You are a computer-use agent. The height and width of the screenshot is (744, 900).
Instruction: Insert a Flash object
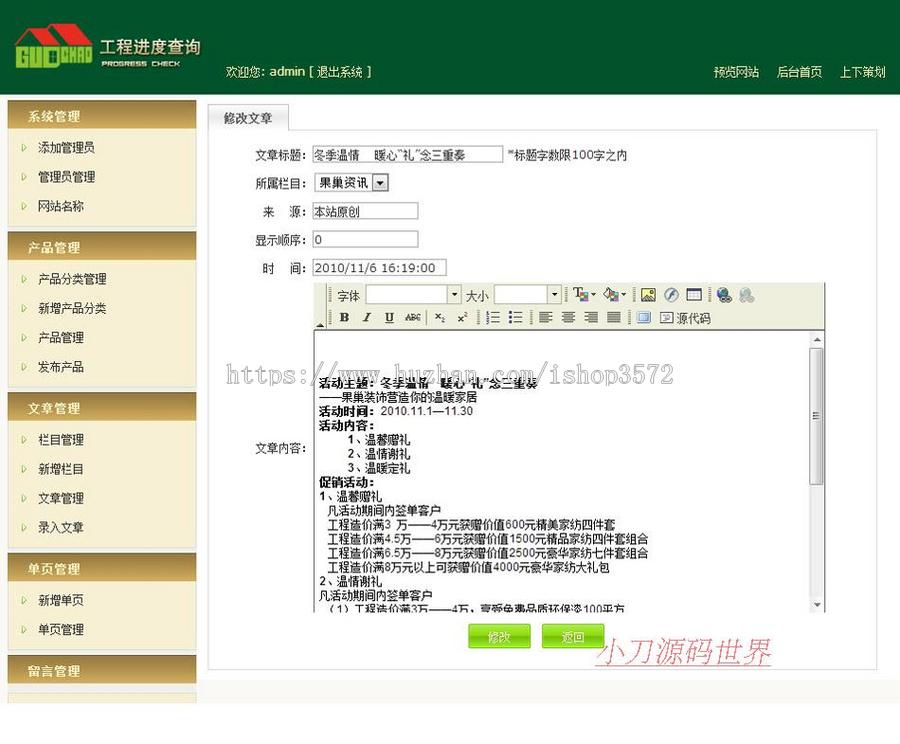(671, 294)
